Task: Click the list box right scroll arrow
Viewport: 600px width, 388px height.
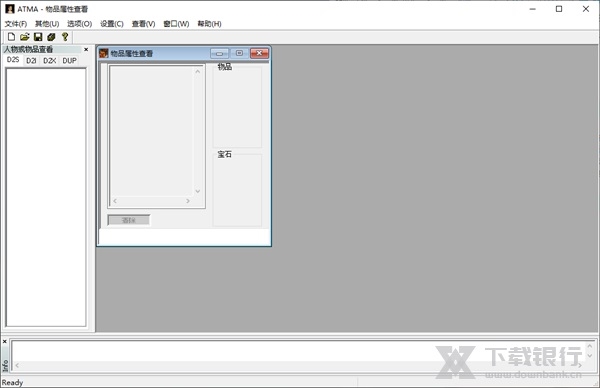Action: tap(188, 201)
